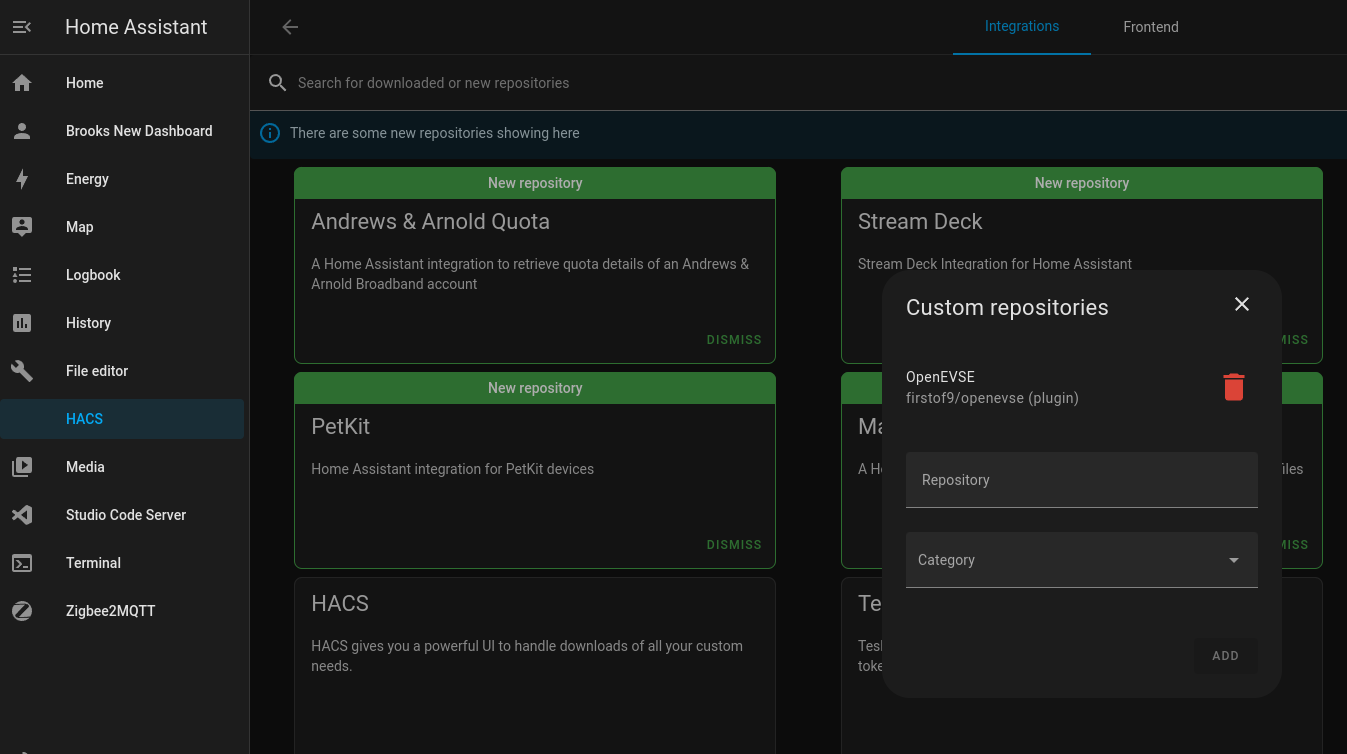The width and height of the screenshot is (1347, 754).
Task: Click the Logbook list icon
Action: [x=22, y=275]
